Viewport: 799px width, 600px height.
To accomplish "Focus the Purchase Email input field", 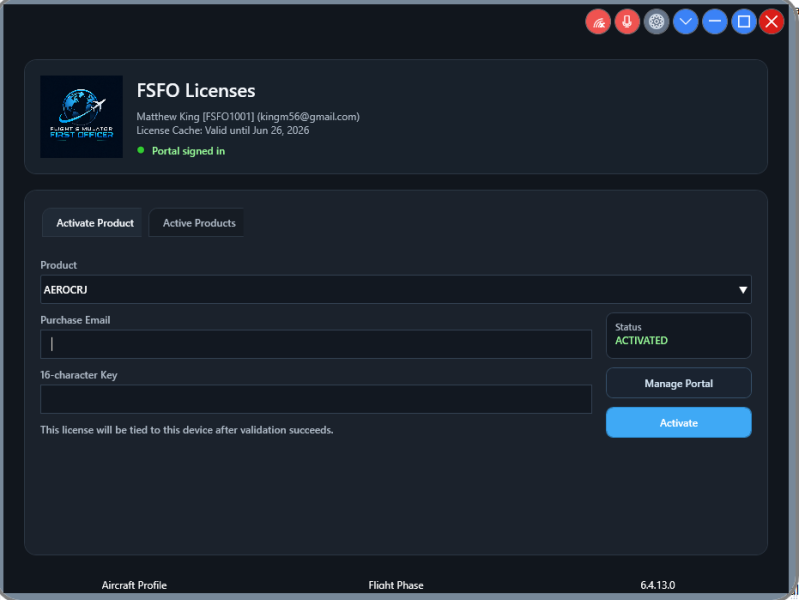I will pyautogui.click(x=316, y=344).
